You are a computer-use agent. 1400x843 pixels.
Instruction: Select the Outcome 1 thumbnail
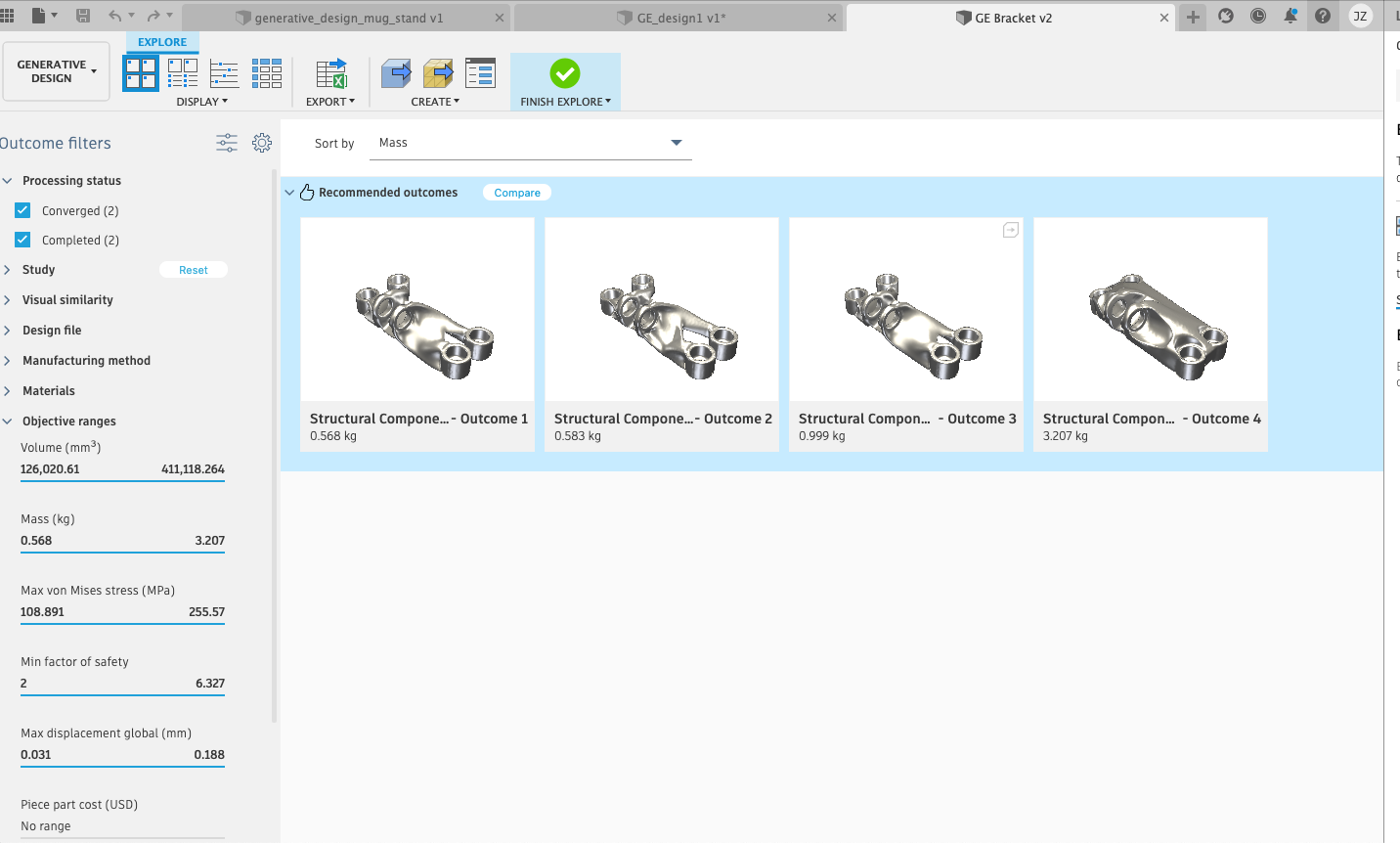(417, 310)
